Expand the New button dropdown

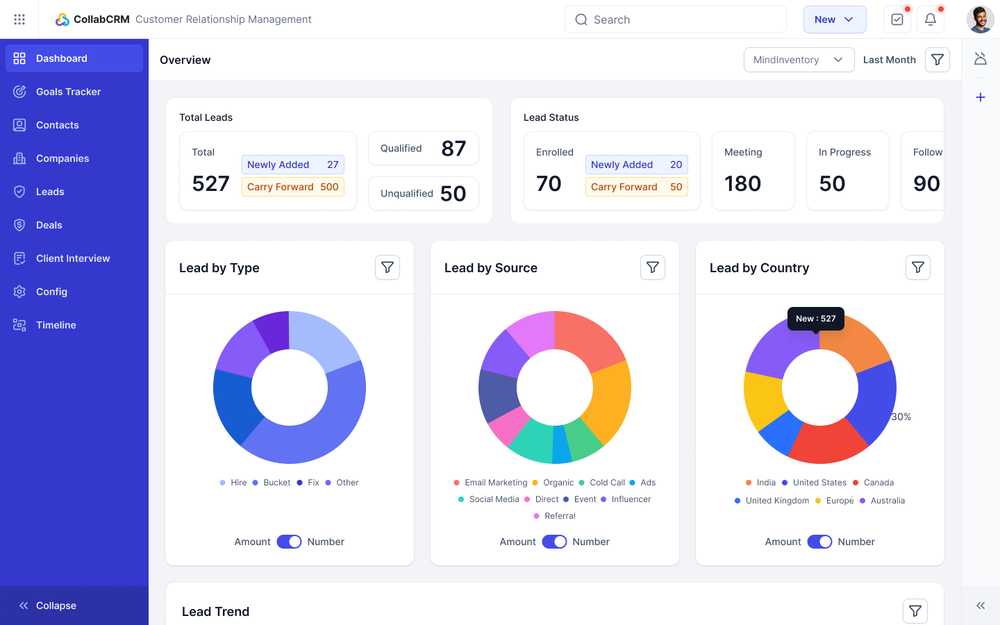pos(849,19)
